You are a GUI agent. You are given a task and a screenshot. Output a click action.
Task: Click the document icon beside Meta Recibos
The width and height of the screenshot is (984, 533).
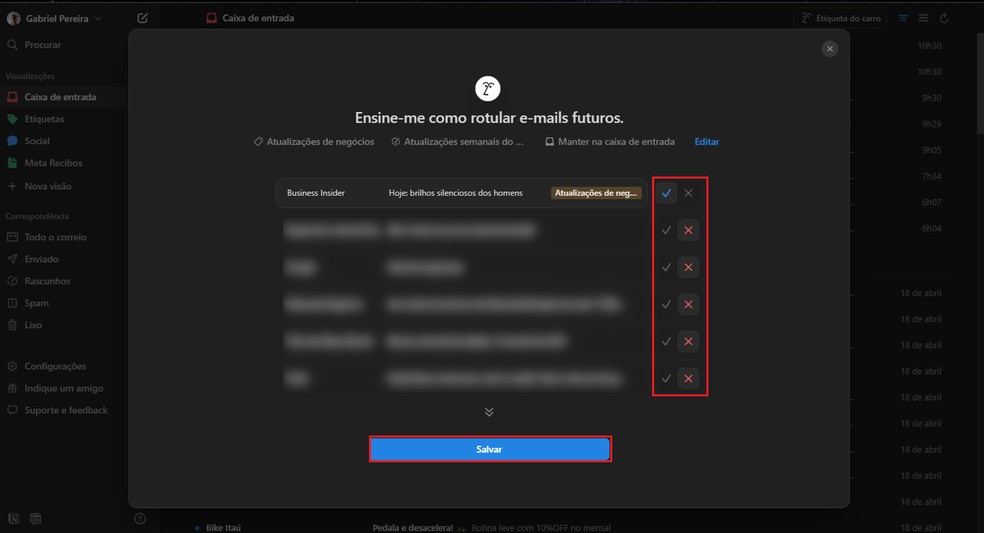12,163
